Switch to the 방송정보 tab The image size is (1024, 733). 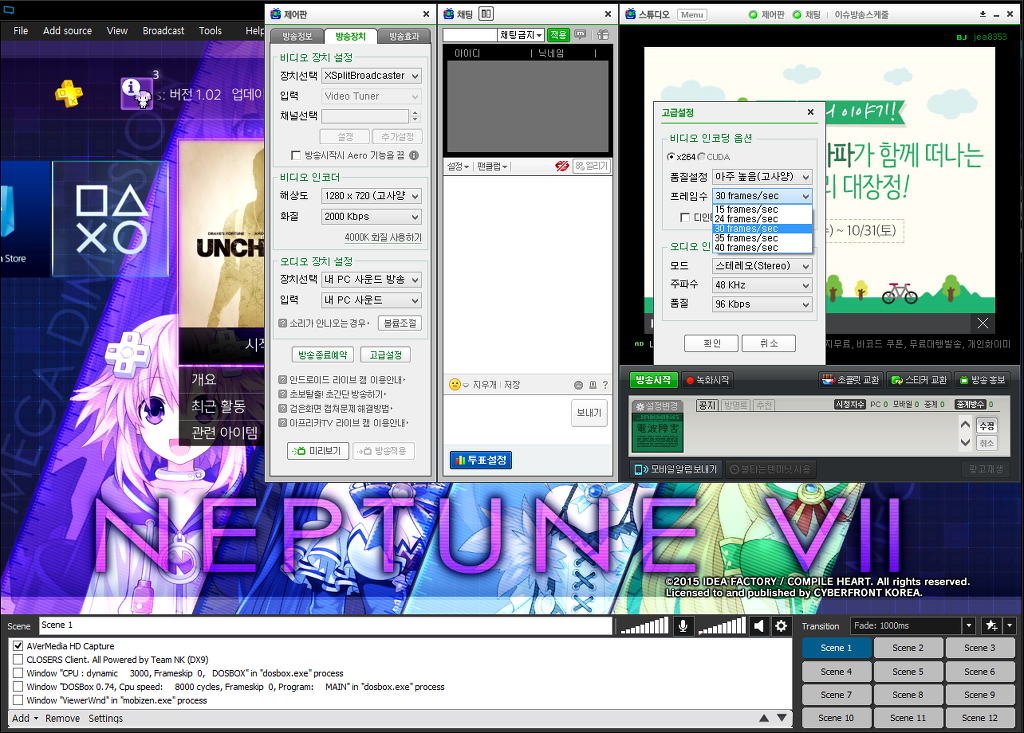[x=297, y=37]
